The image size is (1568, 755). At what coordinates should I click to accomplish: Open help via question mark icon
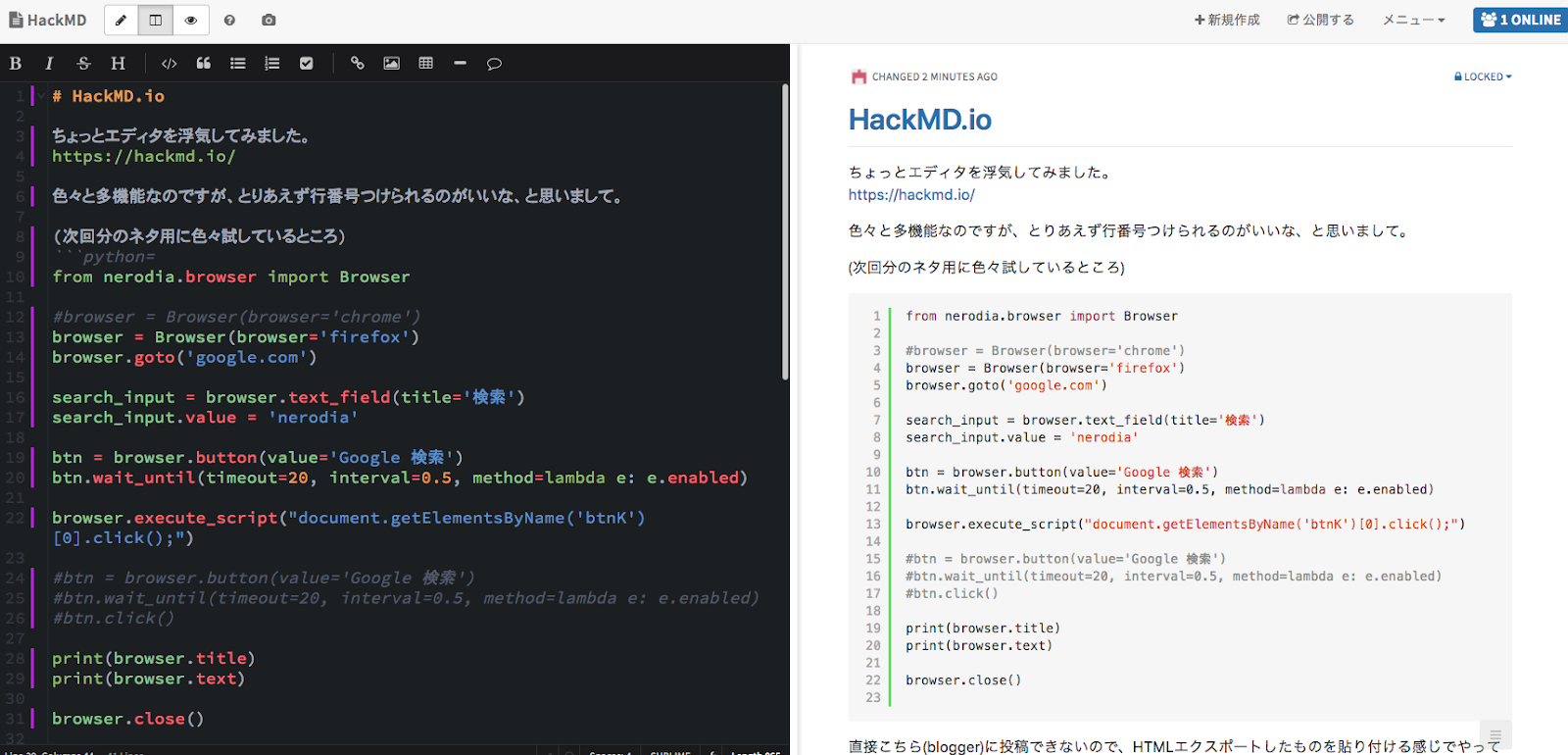(x=229, y=20)
